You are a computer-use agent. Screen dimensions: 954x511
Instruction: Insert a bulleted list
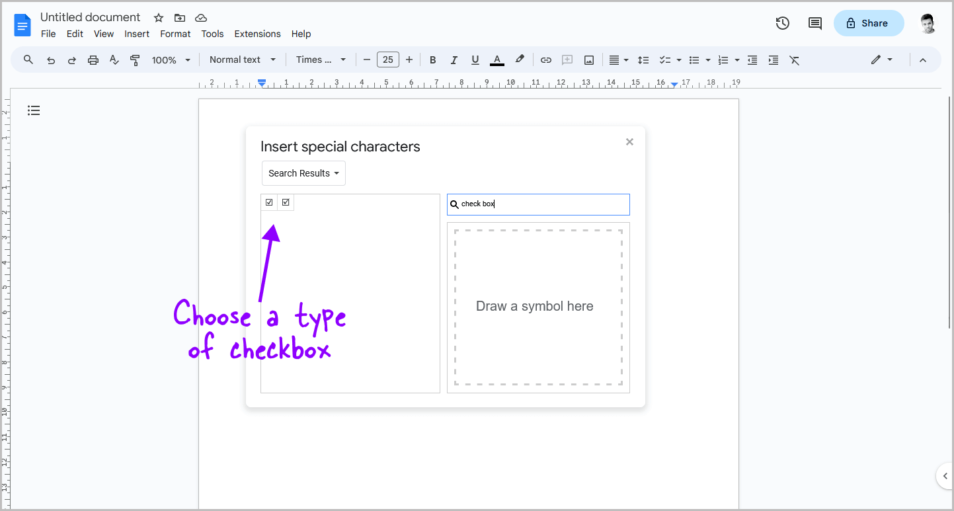pyautogui.click(x=694, y=60)
